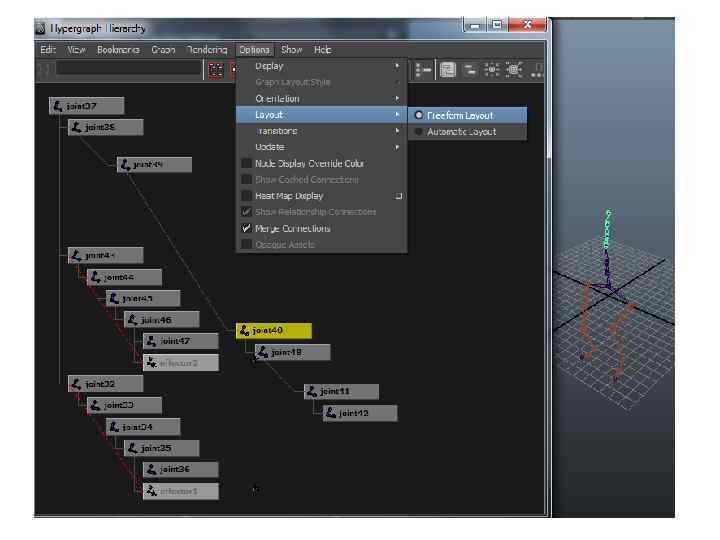Open the Help menu
The width and height of the screenshot is (720, 540).
322,50
